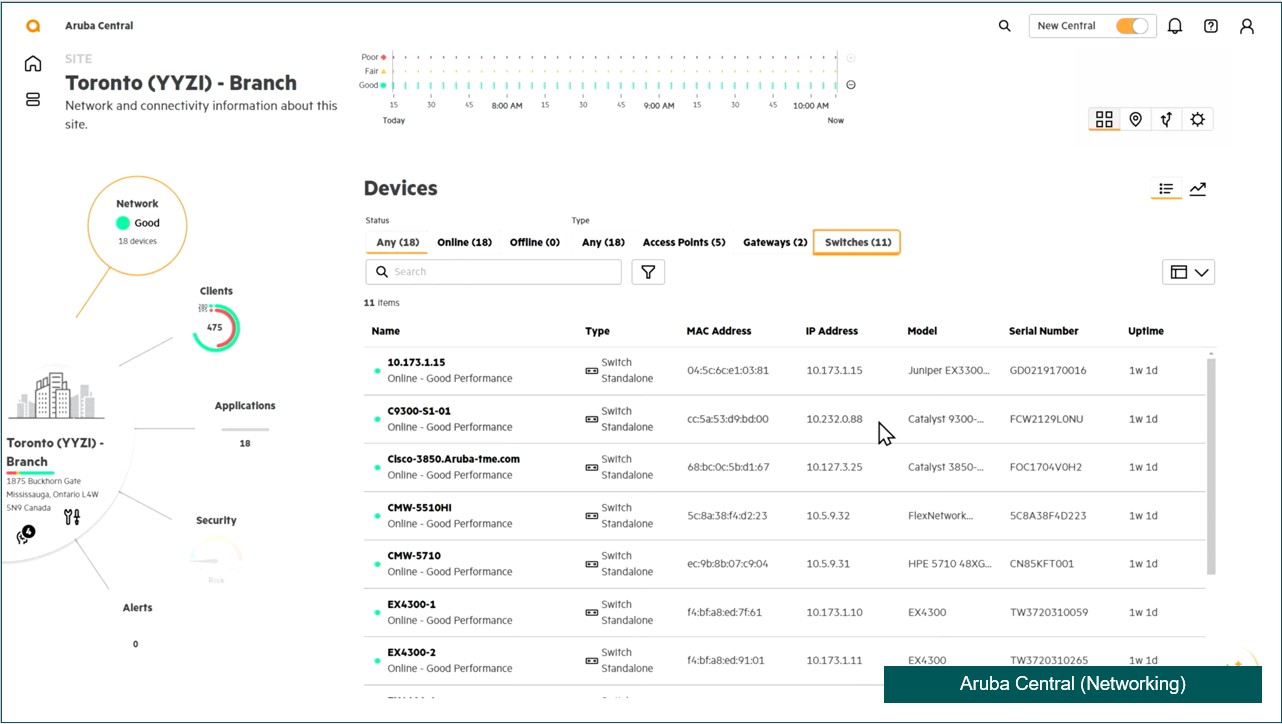Open device CMW-5710
The height and width of the screenshot is (724, 1282).
414,556
